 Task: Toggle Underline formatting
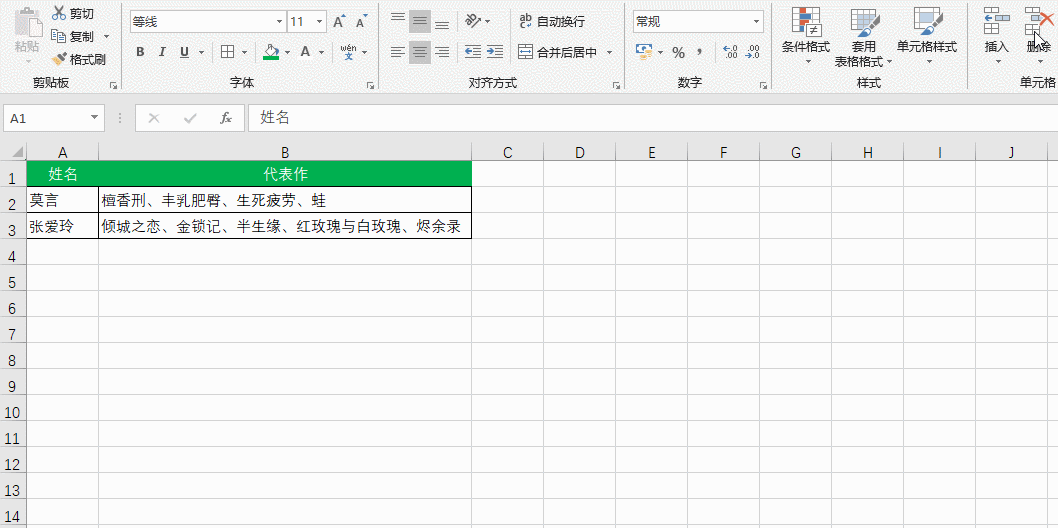184,52
